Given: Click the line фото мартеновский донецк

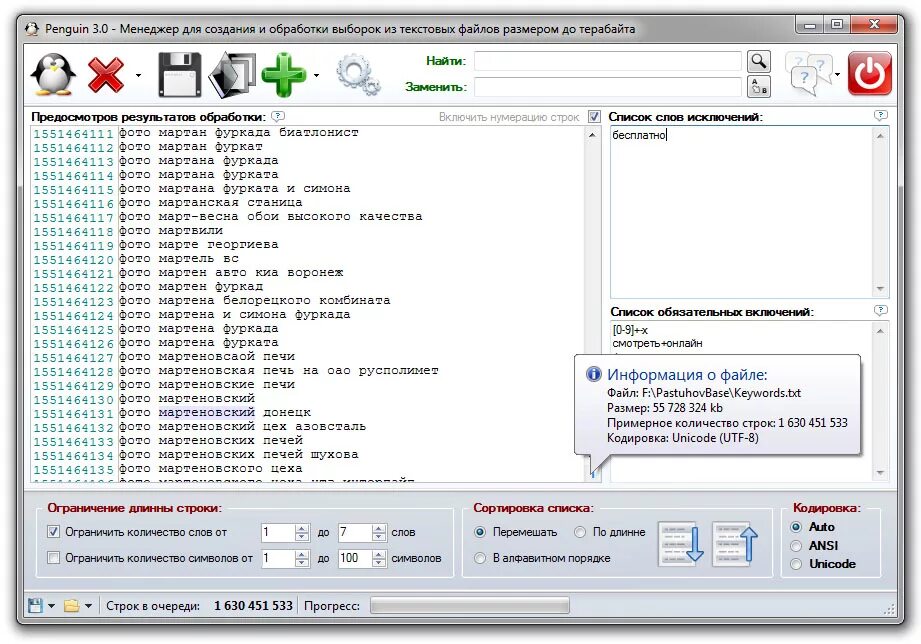Looking at the screenshot, I should (215, 413).
